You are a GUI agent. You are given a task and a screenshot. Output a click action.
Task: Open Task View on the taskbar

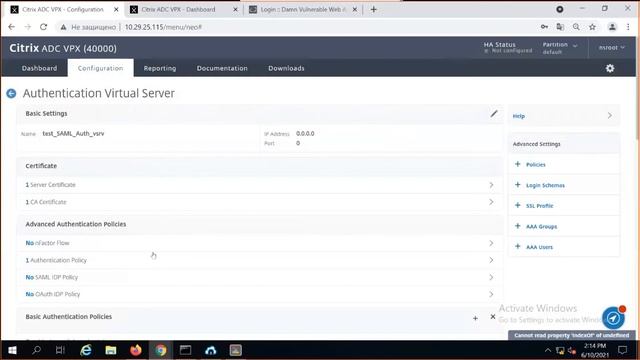60,350
